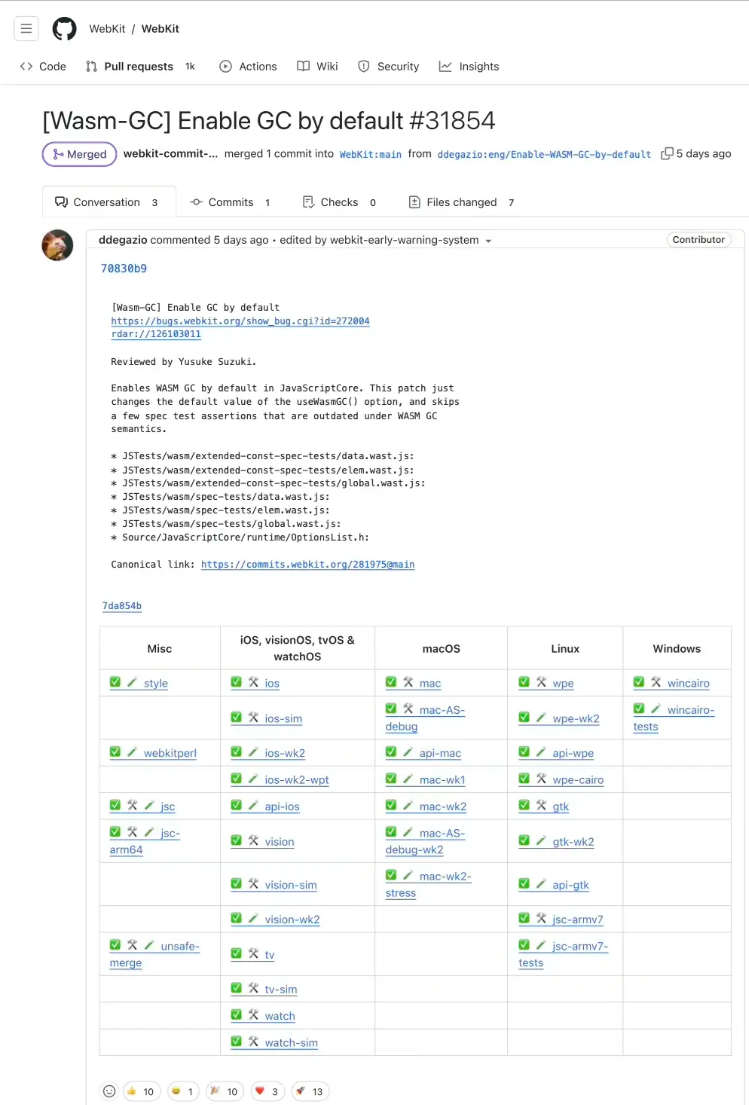The width and height of the screenshot is (749, 1105).
Task: Click the smile reaction with count 1
Action: point(182,1091)
